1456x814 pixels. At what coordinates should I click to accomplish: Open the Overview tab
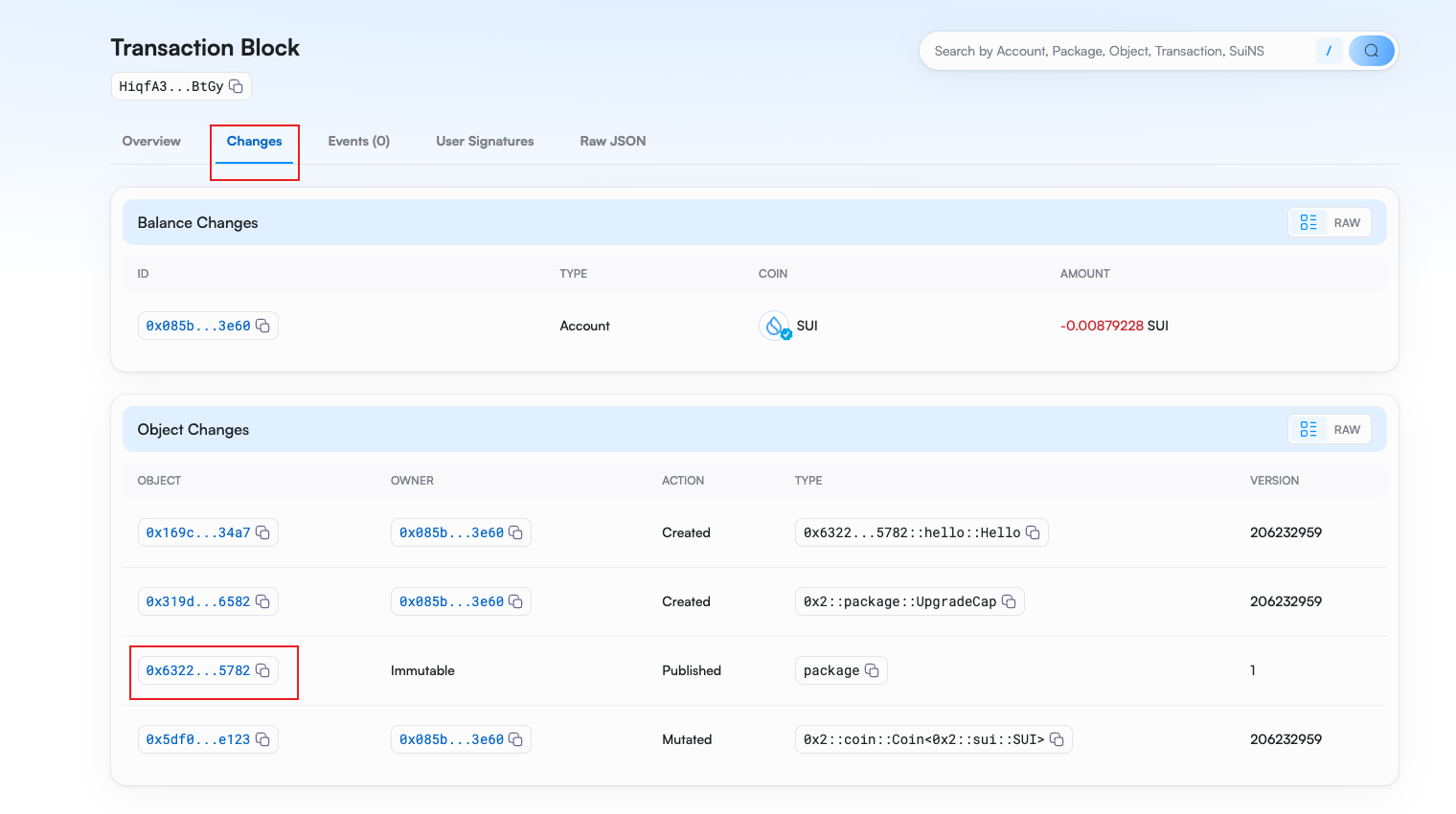click(x=151, y=141)
